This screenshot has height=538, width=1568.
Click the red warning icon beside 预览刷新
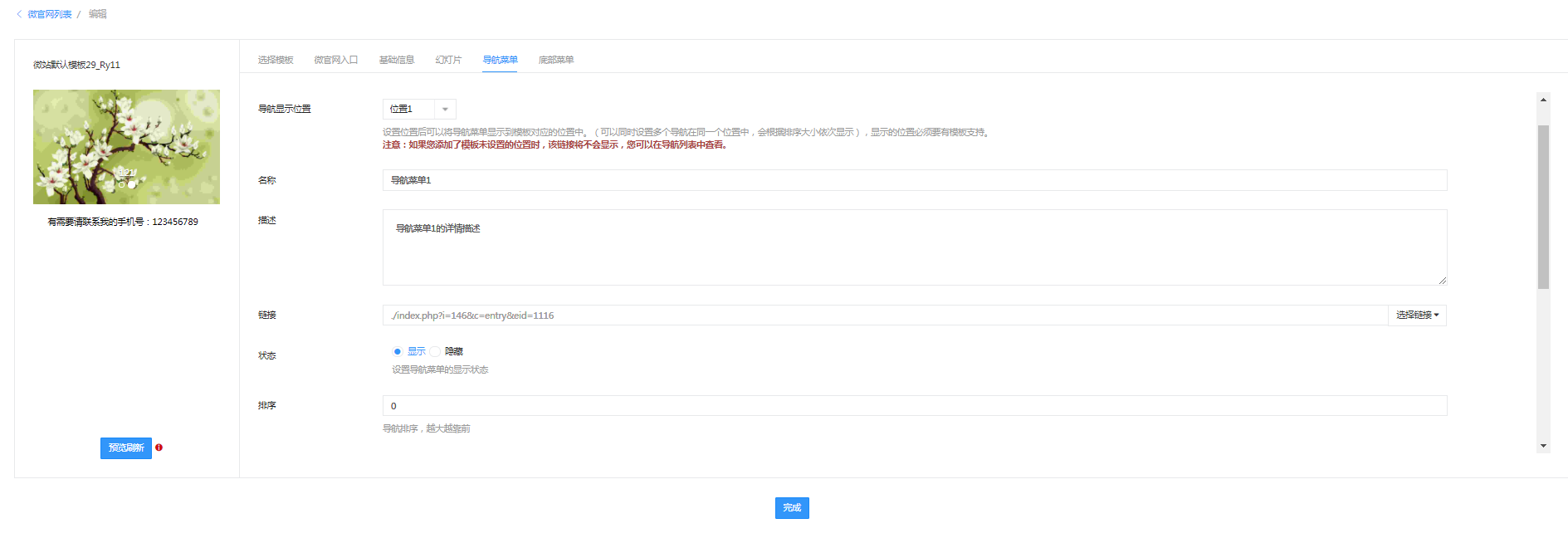point(159,448)
